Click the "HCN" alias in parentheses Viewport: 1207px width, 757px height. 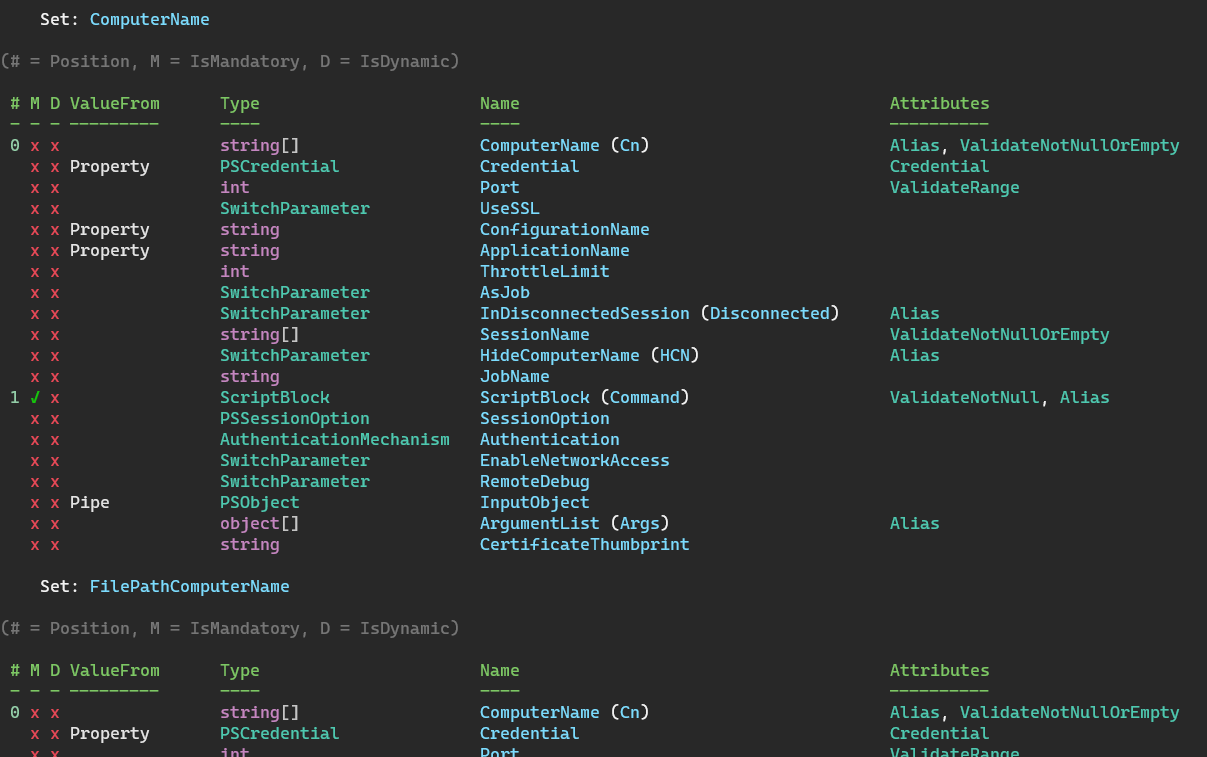[x=675, y=355]
